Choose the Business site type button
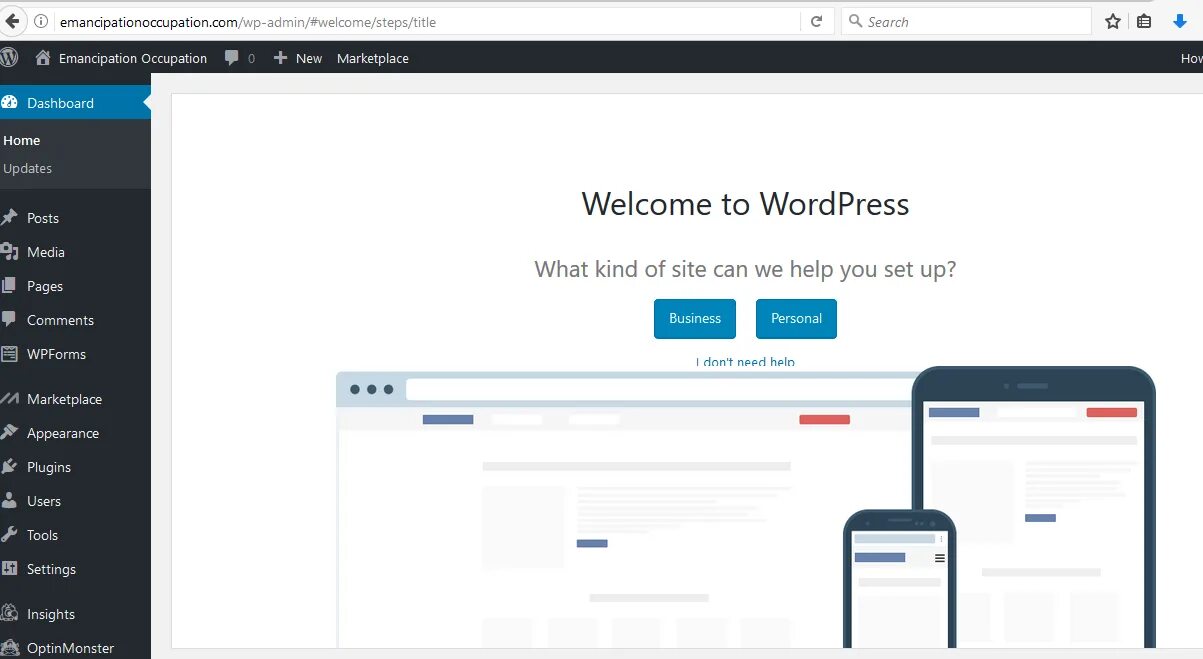The image size is (1203, 659). (x=695, y=318)
